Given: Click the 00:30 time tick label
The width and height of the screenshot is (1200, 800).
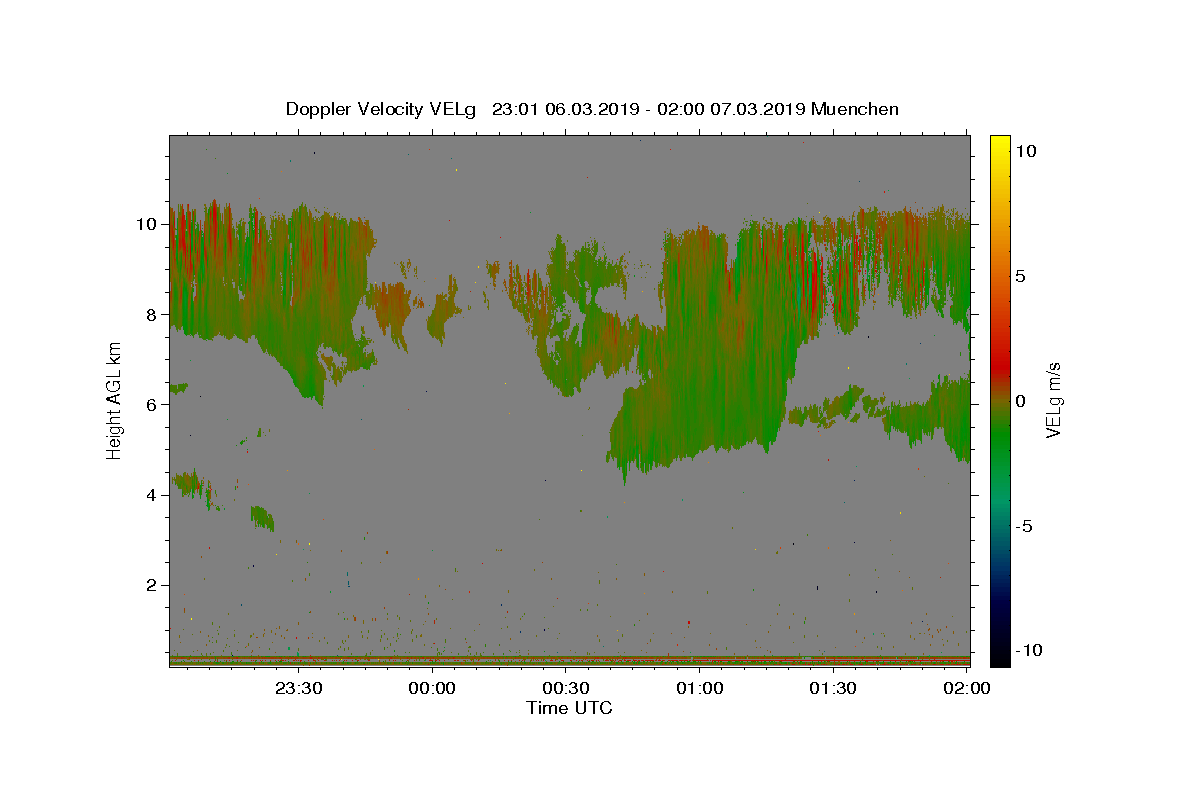Looking at the screenshot, I should click(x=566, y=688).
